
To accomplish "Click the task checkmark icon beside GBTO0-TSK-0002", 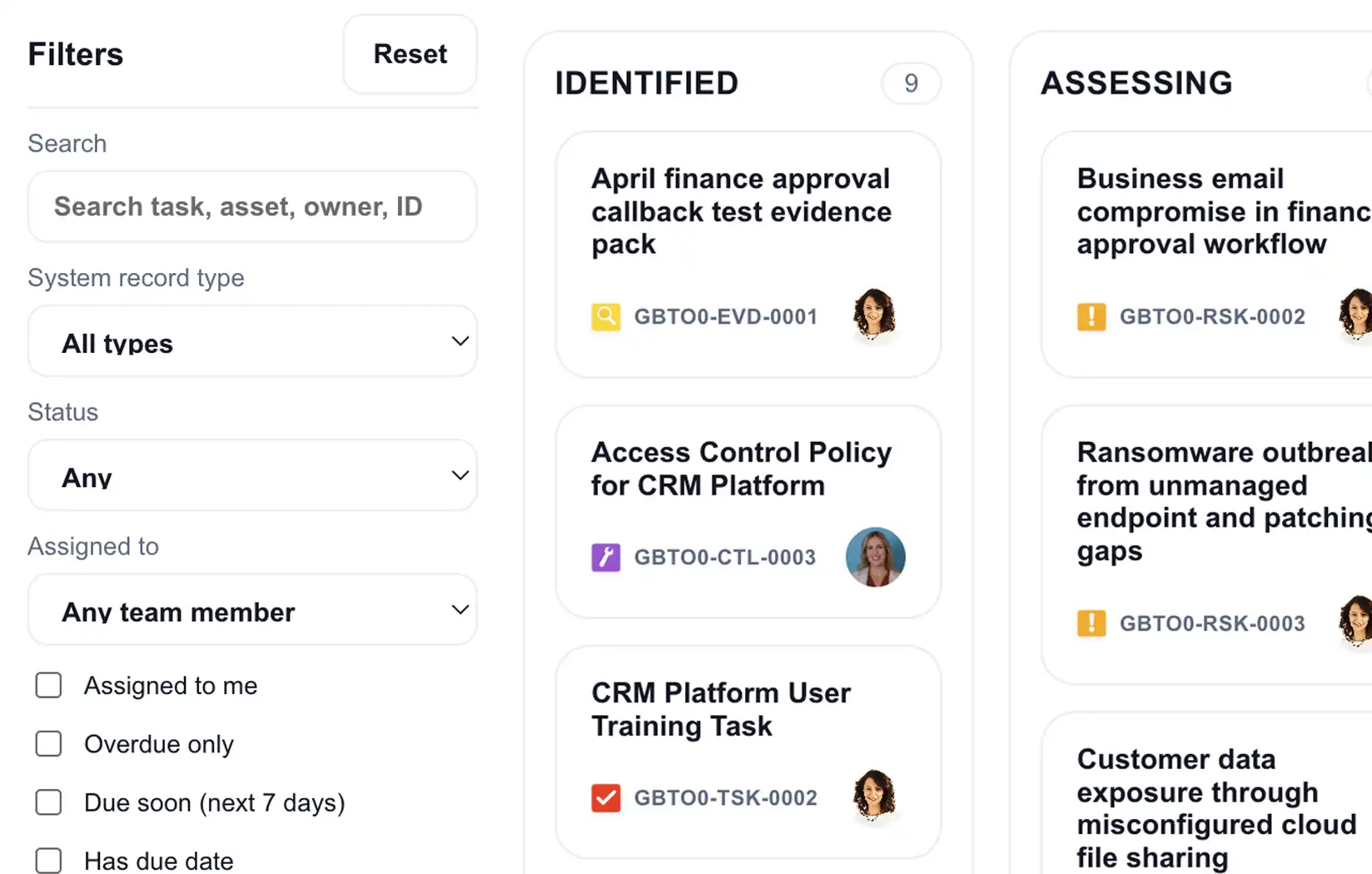I will click(606, 797).
